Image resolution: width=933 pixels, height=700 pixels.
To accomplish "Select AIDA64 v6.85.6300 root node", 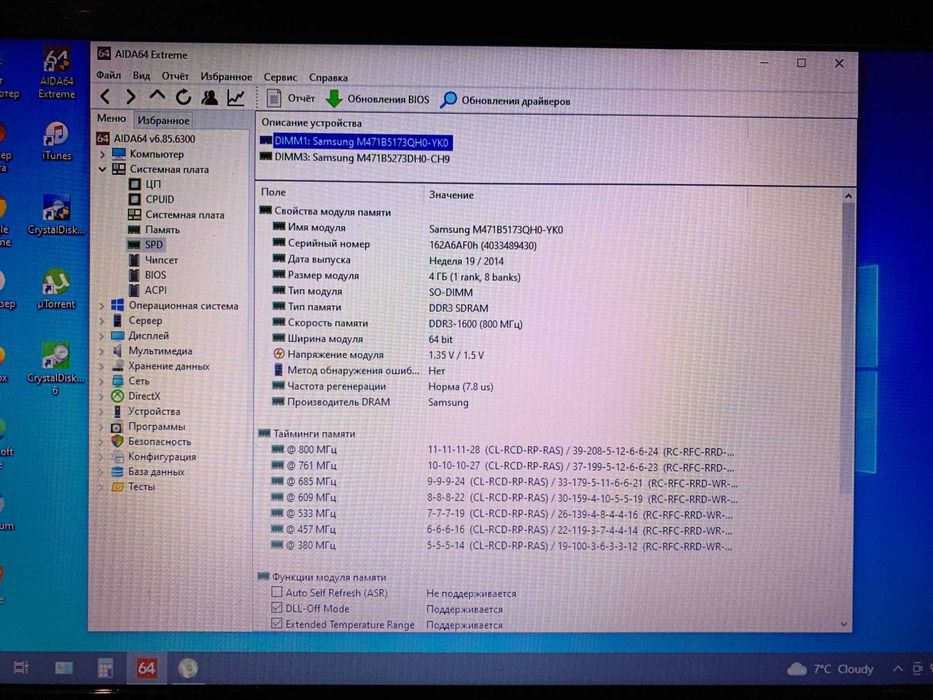I will point(146,139).
